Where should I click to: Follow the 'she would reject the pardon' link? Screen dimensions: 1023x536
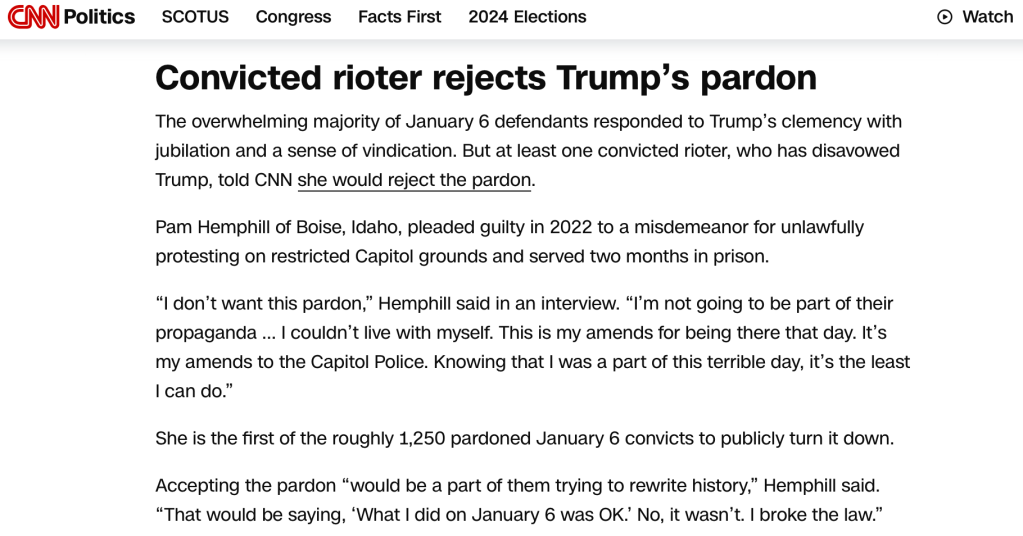coord(414,180)
